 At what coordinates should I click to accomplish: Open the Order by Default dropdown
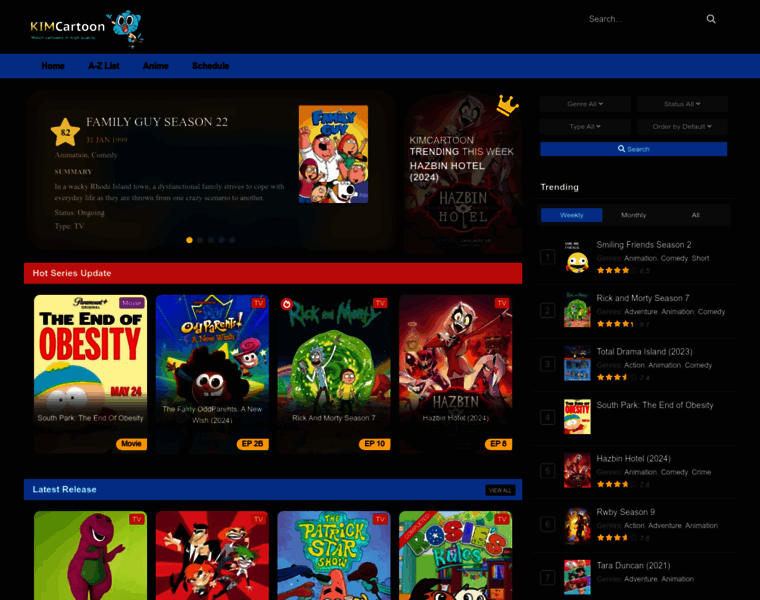[682, 126]
